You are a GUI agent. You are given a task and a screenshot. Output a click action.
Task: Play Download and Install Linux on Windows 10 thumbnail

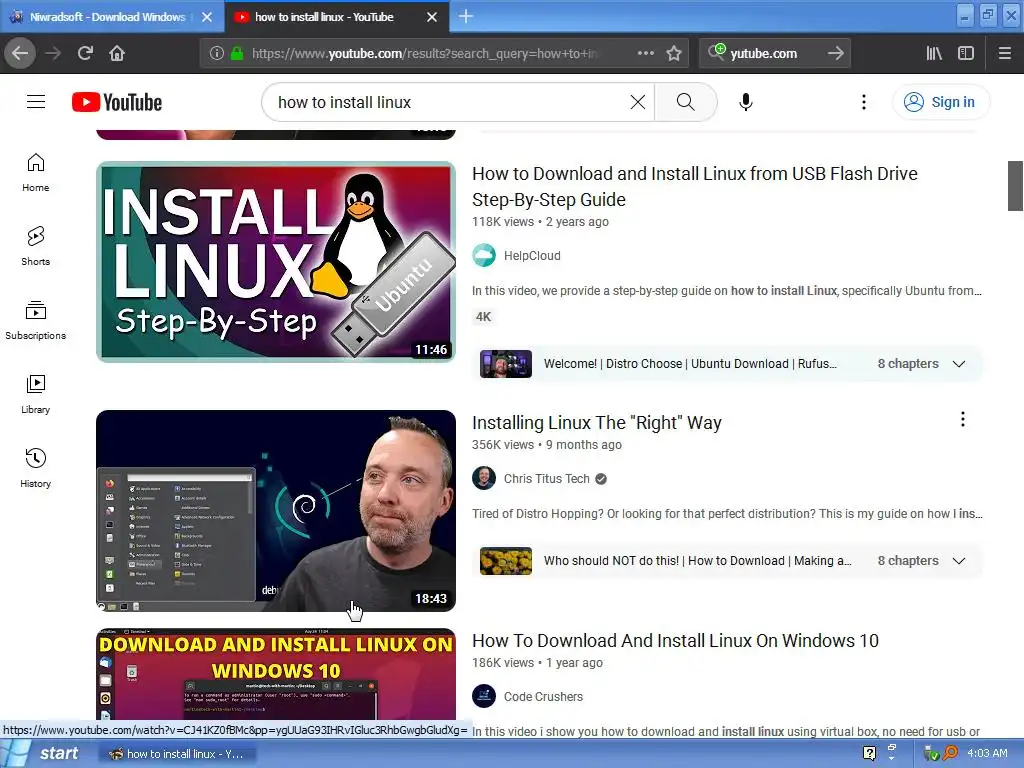click(276, 674)
